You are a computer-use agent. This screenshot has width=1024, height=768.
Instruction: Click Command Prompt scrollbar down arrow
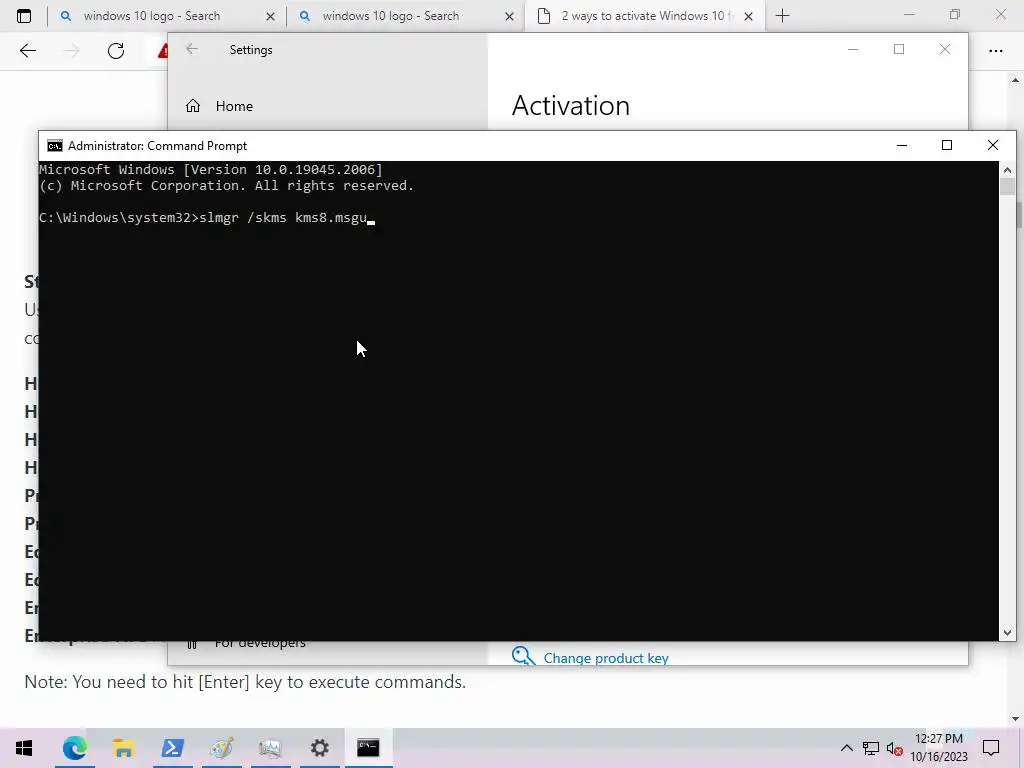coord(1007,632)
